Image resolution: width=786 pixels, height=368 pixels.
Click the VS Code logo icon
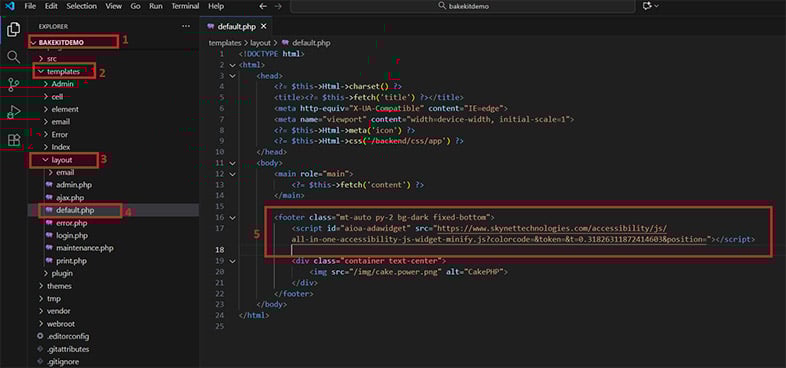tap(10, 7)
